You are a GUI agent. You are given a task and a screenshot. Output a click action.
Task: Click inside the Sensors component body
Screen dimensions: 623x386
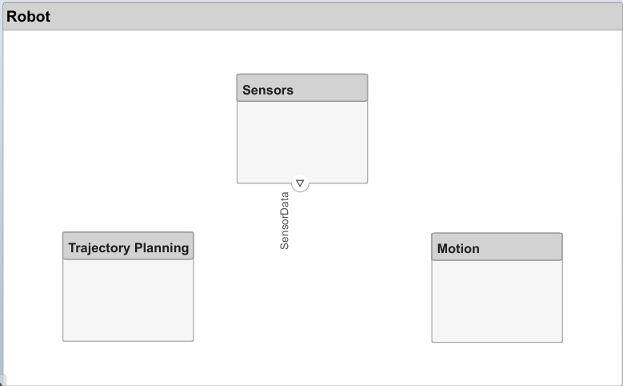click(x=302, y=141)
